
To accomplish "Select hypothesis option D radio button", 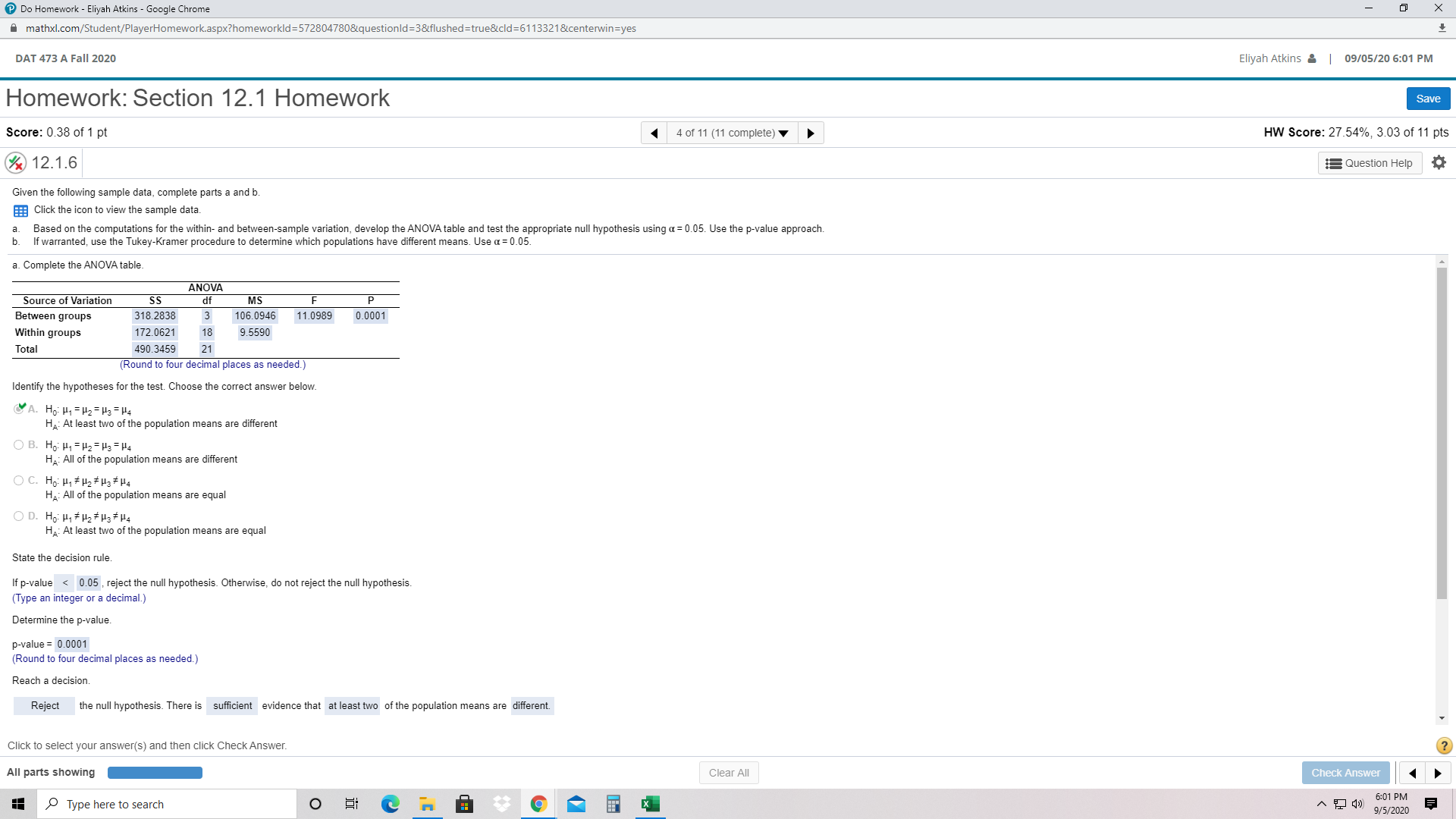I will click(x=18, y=516).
